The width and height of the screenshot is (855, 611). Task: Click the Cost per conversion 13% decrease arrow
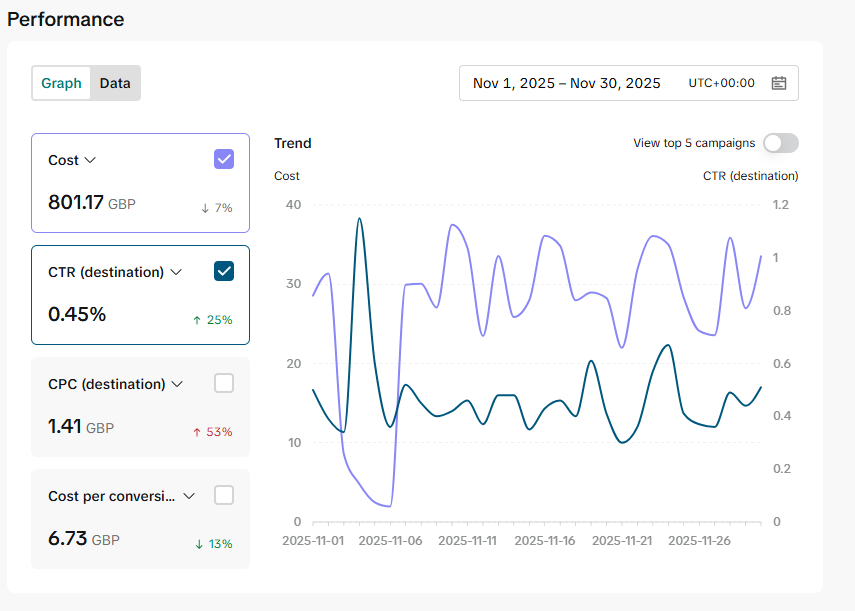(x=199, y=544)
